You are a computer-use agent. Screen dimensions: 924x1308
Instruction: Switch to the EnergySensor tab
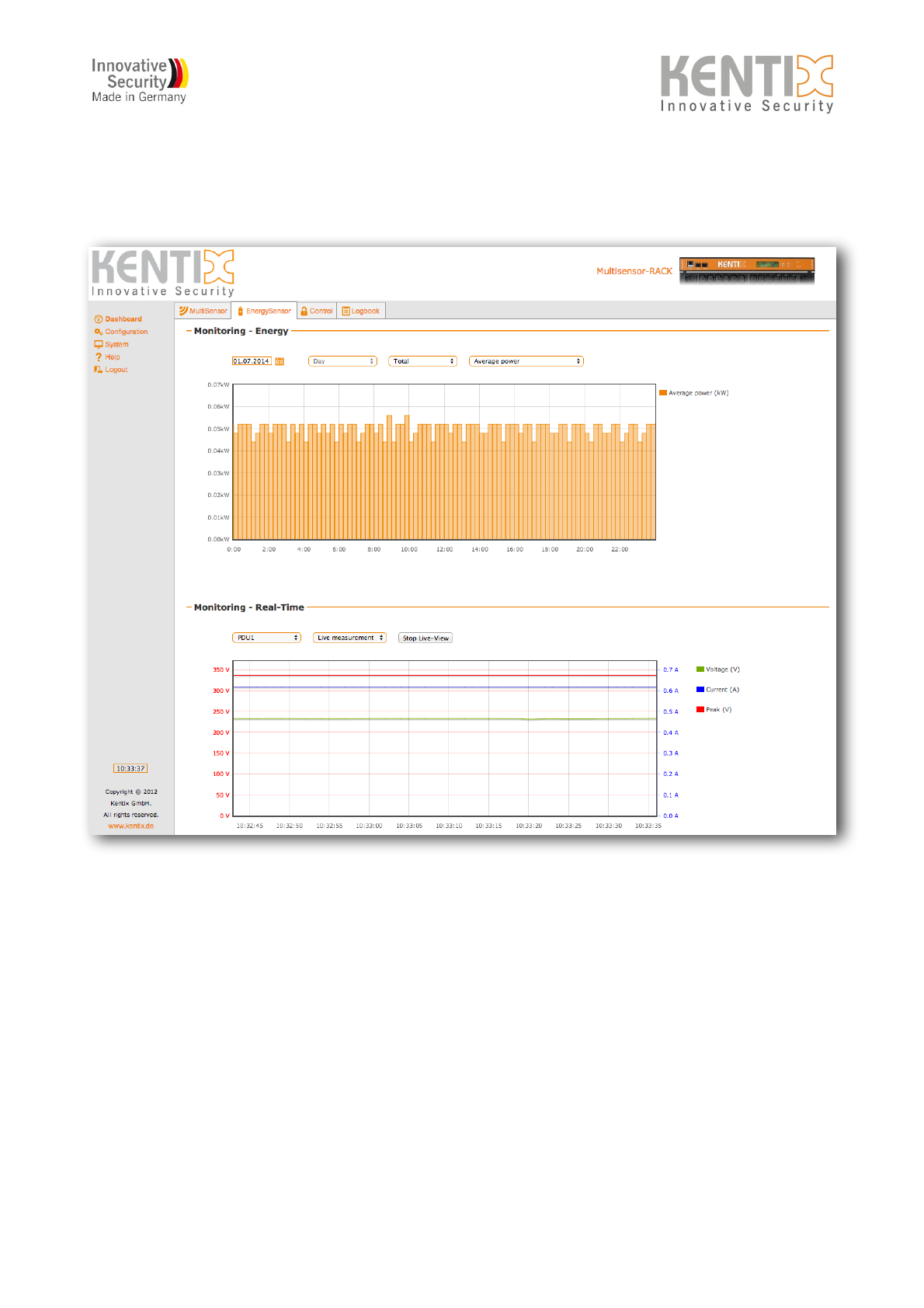coord(265,311)
